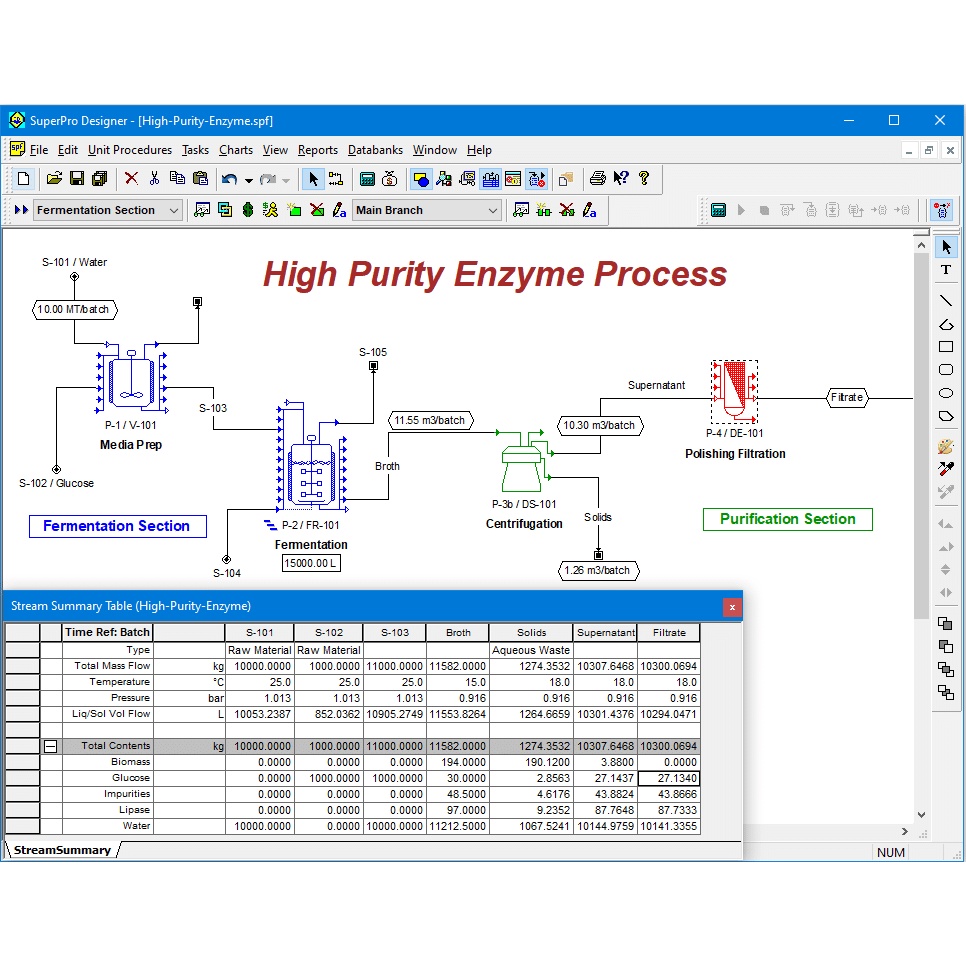Screen dimensions: 966x966
Task: Close the Stream Summary Table window
Action: click(x=732, y=606)
